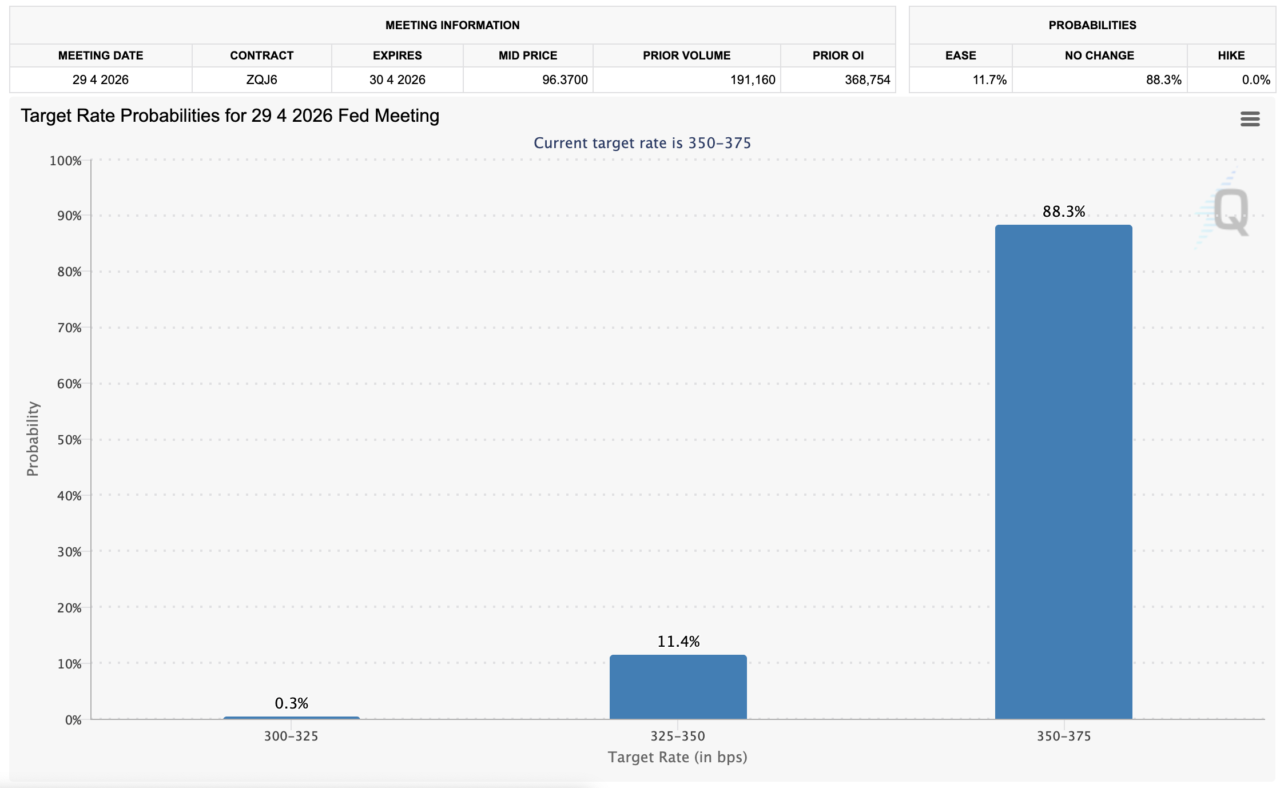Click the ZQJ6 contract cell
This screenshot has width=1280, height=788.
(262, 80)
